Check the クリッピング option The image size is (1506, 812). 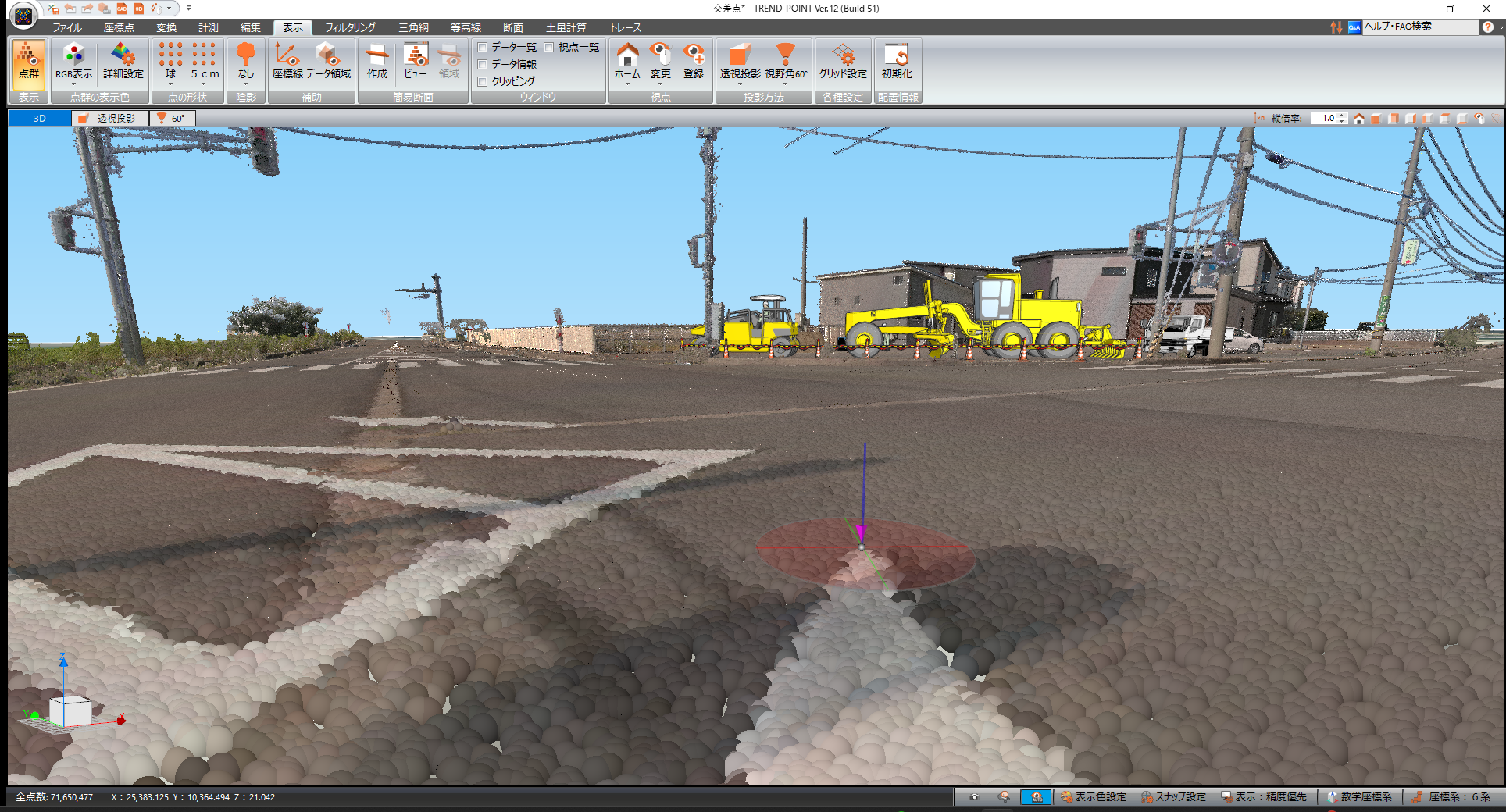pyautogui.click(x=483, y=81)
